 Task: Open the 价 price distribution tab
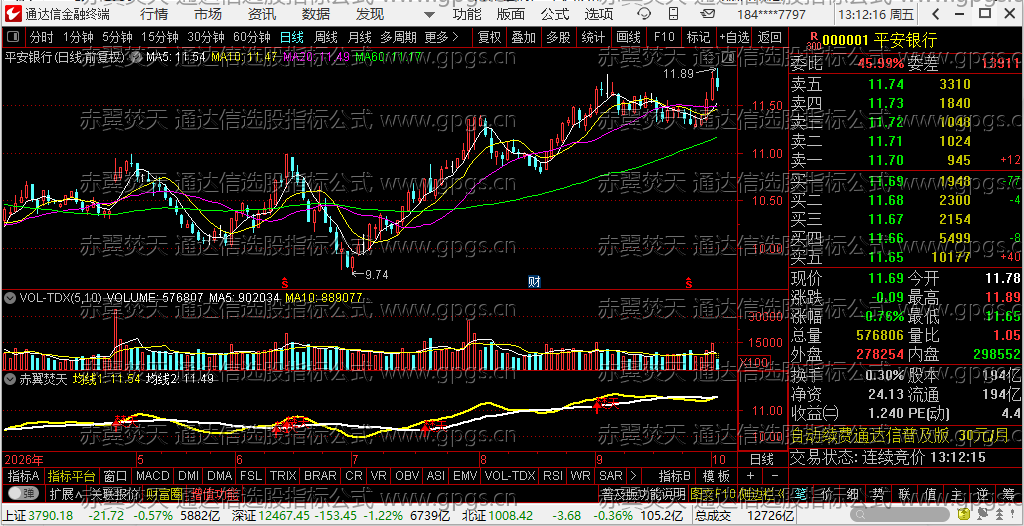(827, 494)
